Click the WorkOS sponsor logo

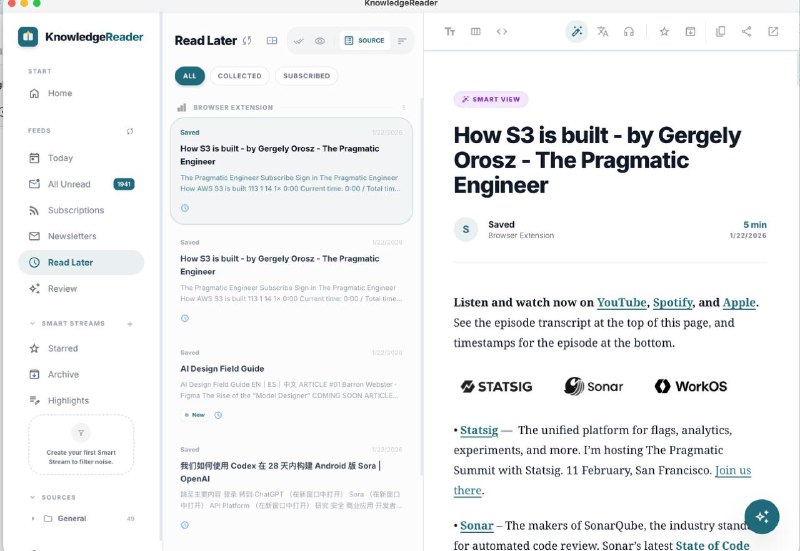[x=691, y=386]
